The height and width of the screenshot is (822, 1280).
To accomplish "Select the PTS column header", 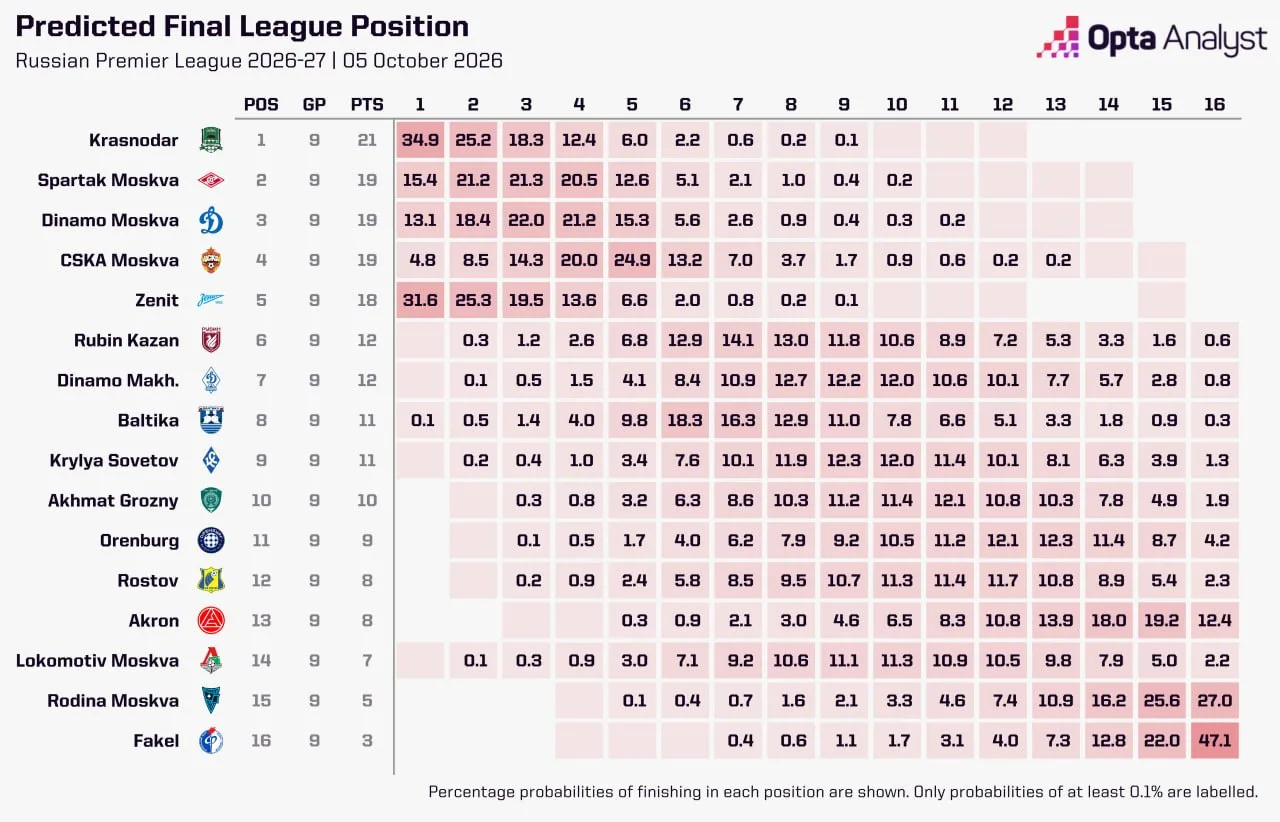I will click(x=366, y=104).
